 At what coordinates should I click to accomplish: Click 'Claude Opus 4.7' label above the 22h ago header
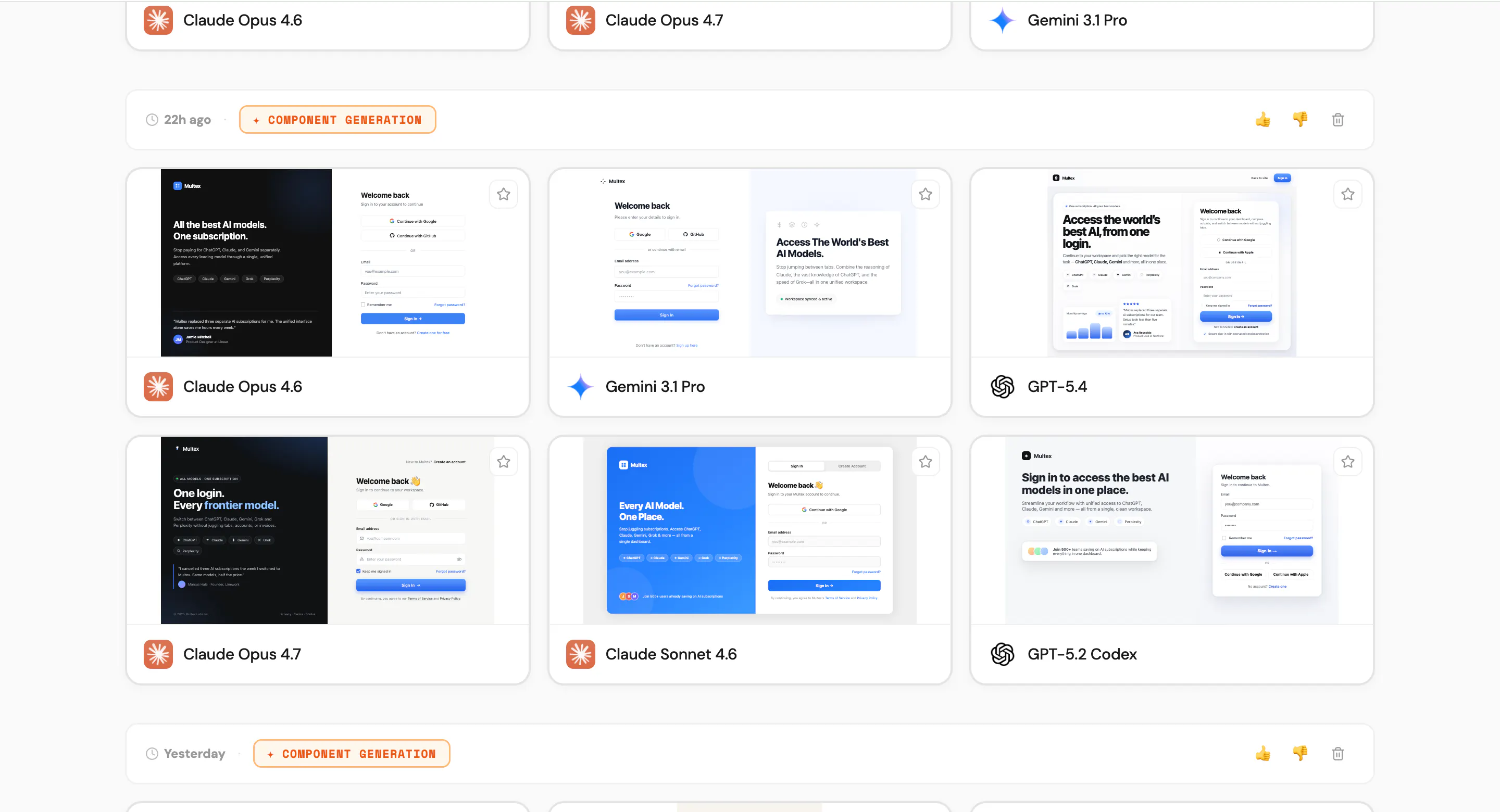665,20
